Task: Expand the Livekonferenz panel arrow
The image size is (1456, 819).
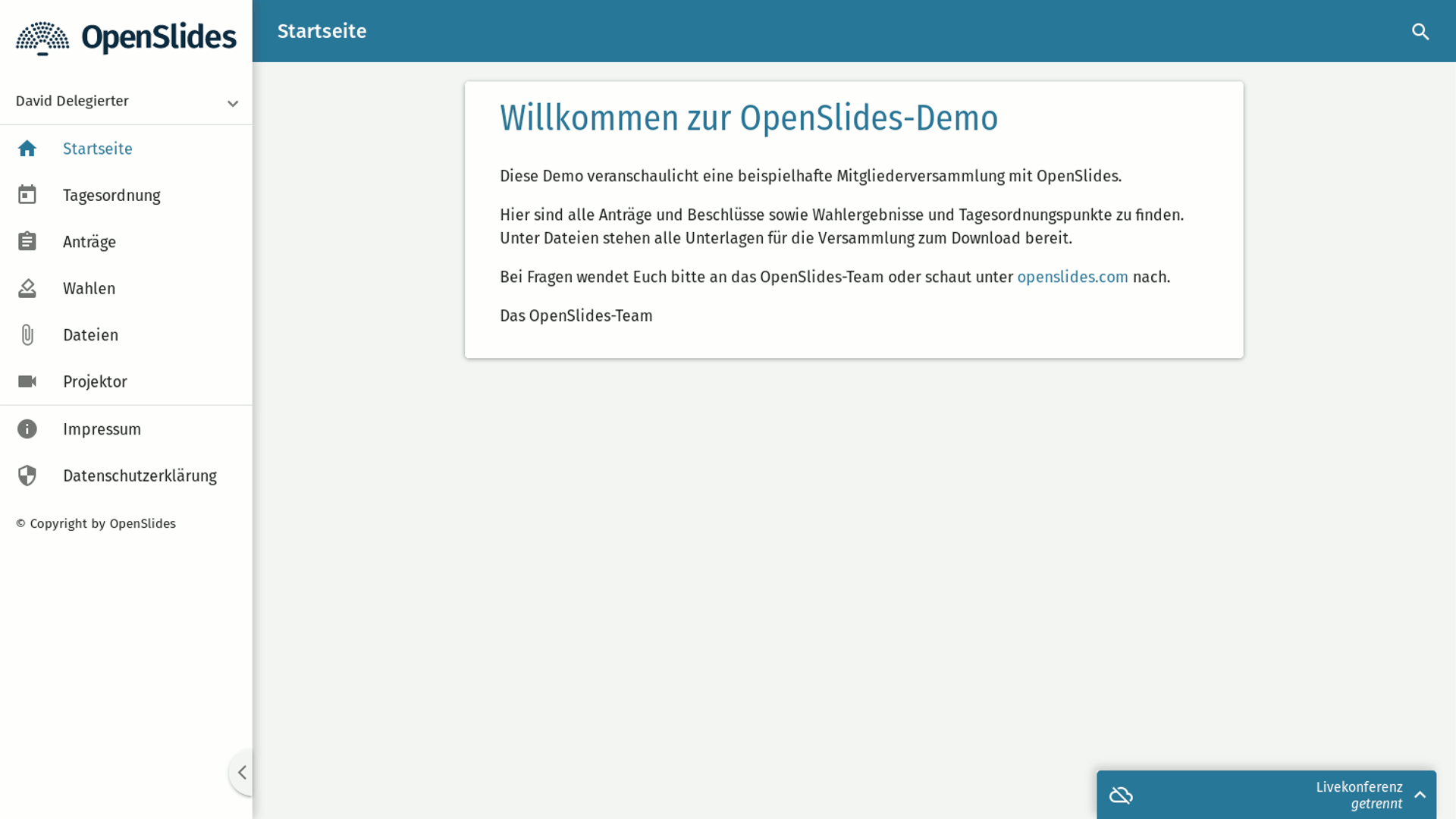Action: (1420, 795)
